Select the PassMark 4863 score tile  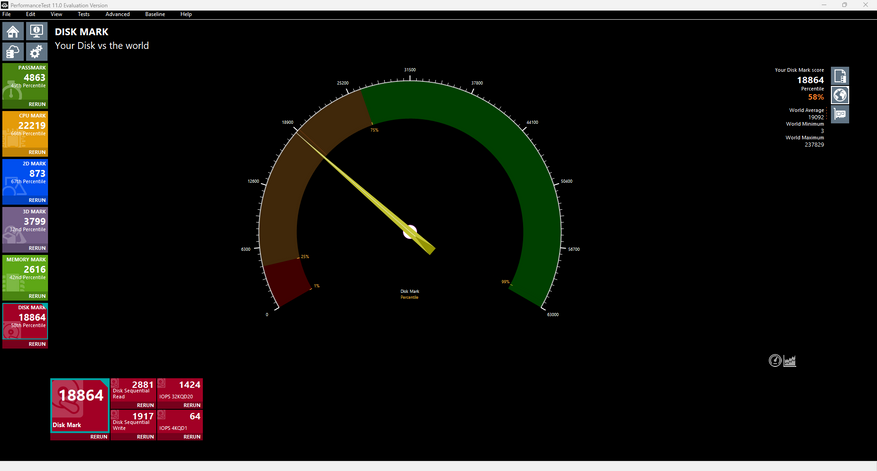point(25,82)
